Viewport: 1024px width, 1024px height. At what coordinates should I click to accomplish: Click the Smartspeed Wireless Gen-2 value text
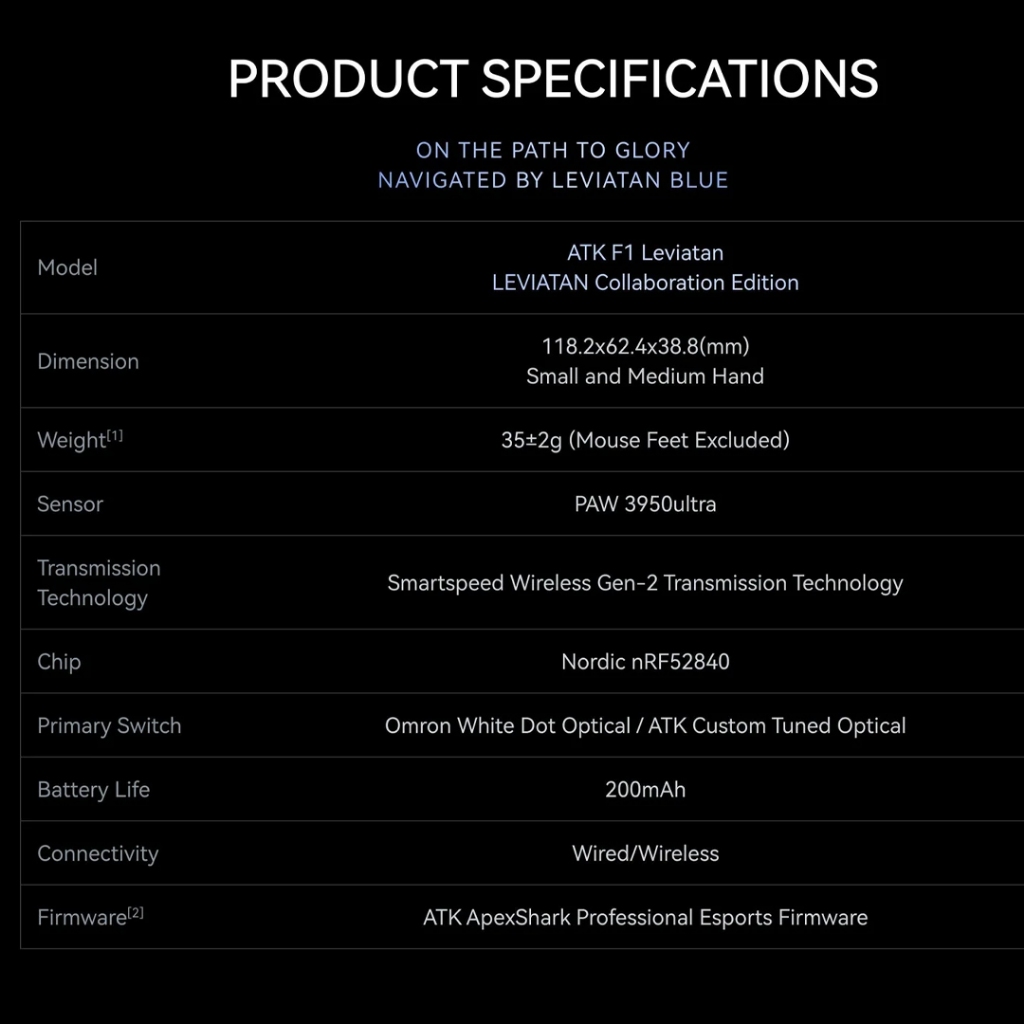(645, 583)
